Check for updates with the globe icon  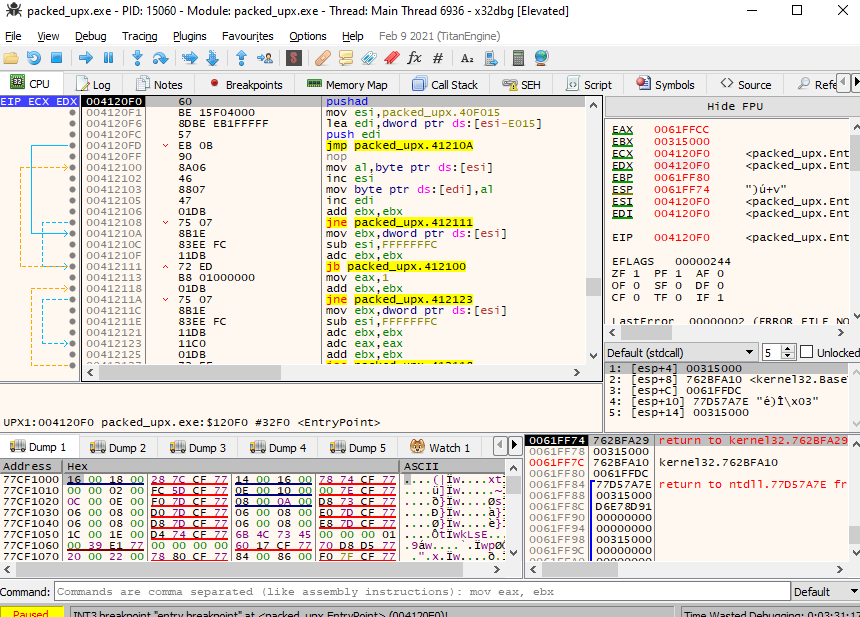541,58
